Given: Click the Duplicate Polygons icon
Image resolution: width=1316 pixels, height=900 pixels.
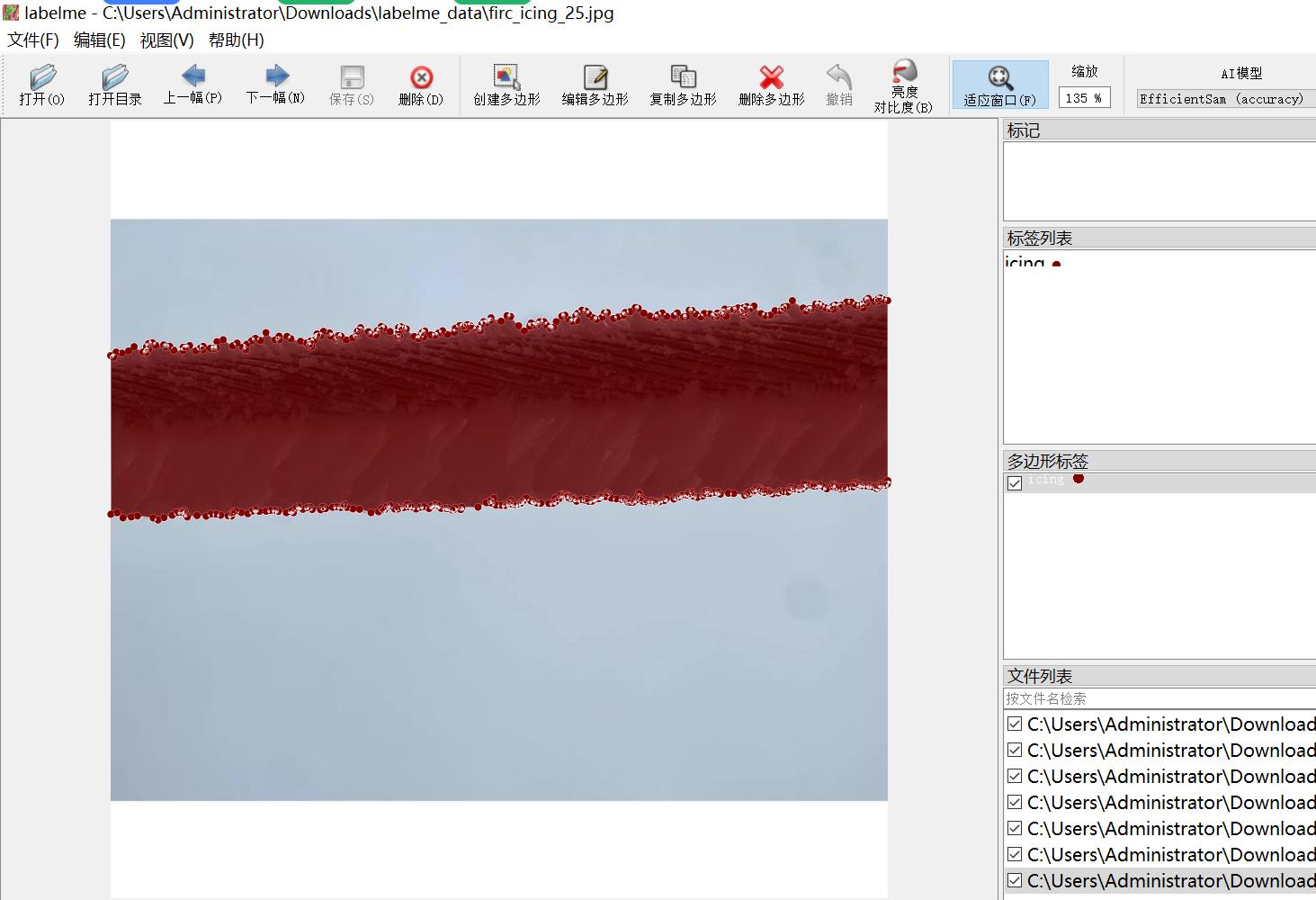Looking at the screenshot, I should (x=683, y=78).
